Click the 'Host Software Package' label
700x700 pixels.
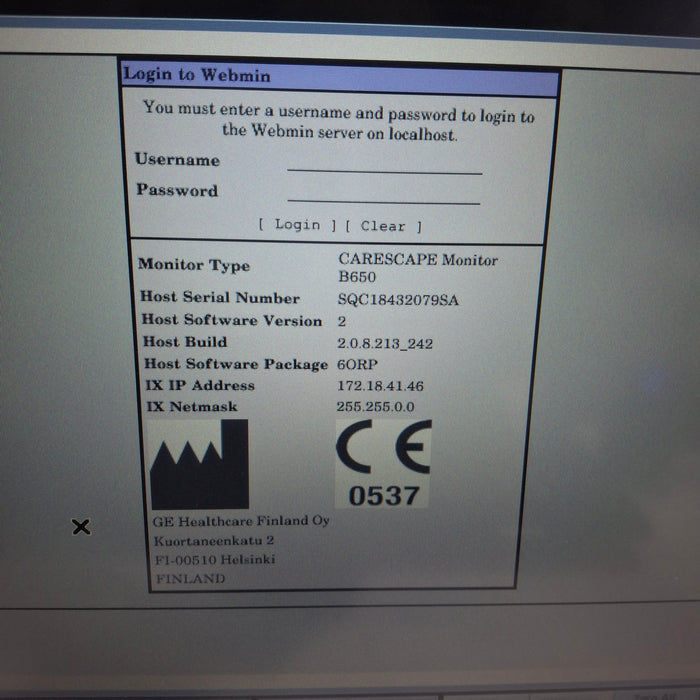point(236,364)
